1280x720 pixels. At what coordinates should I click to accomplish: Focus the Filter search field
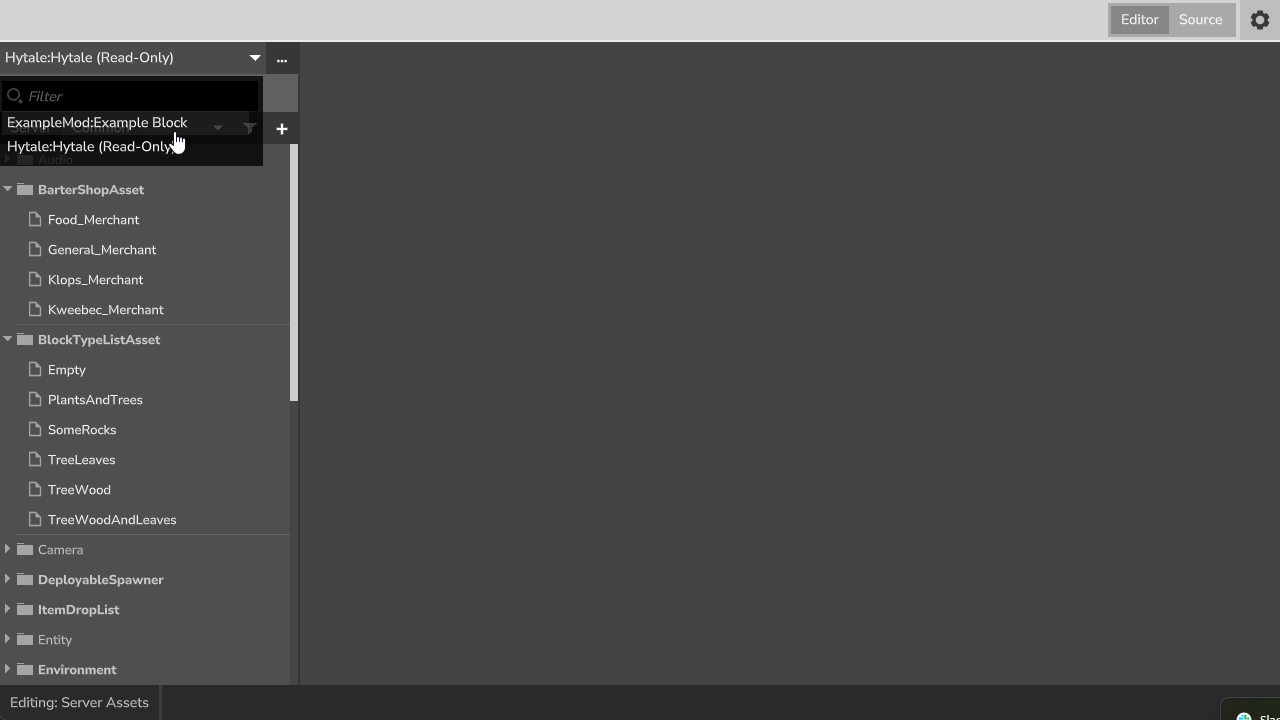(x=130, y=96)
